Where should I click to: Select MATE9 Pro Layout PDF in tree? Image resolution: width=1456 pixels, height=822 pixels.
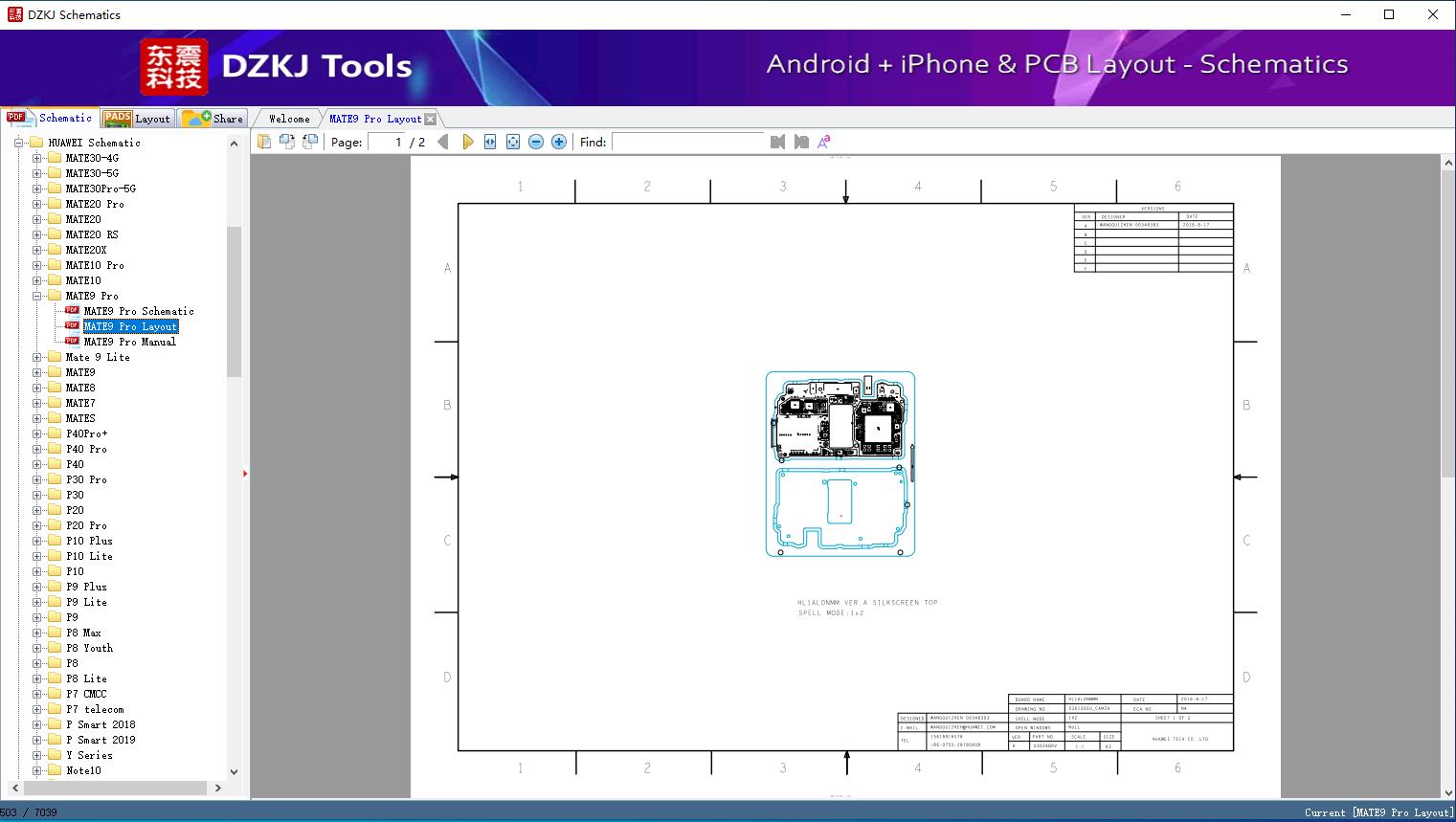tap(130, 326)
